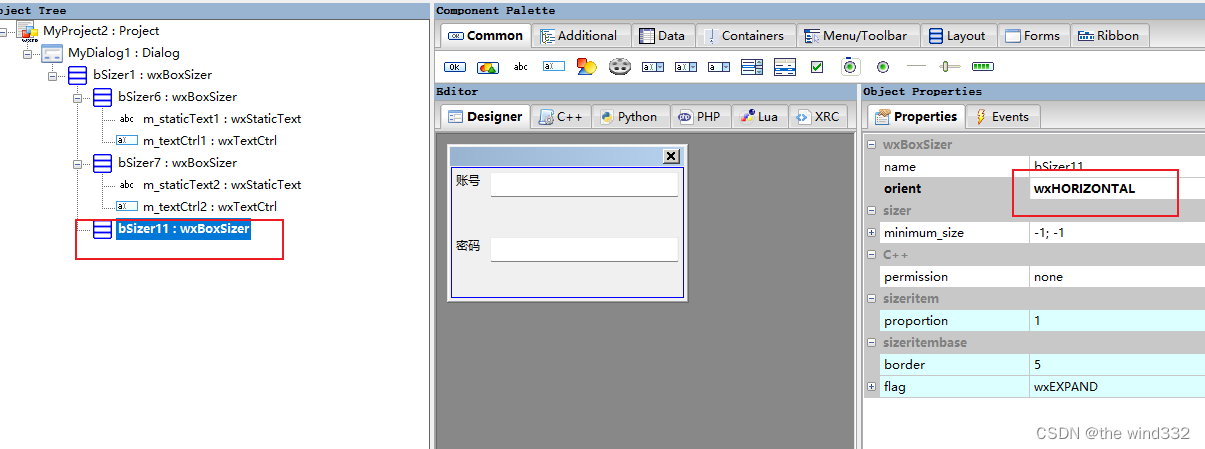Collapse the bSizer1 tree node
The height and width of the screenshot is (449, 1205).
point(53,75)
